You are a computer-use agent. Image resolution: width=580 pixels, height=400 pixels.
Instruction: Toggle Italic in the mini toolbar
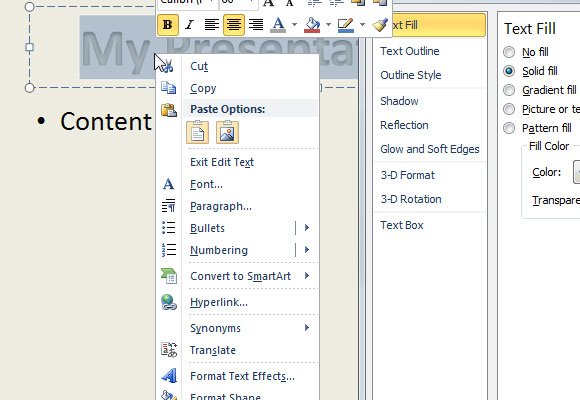(189, 25)
